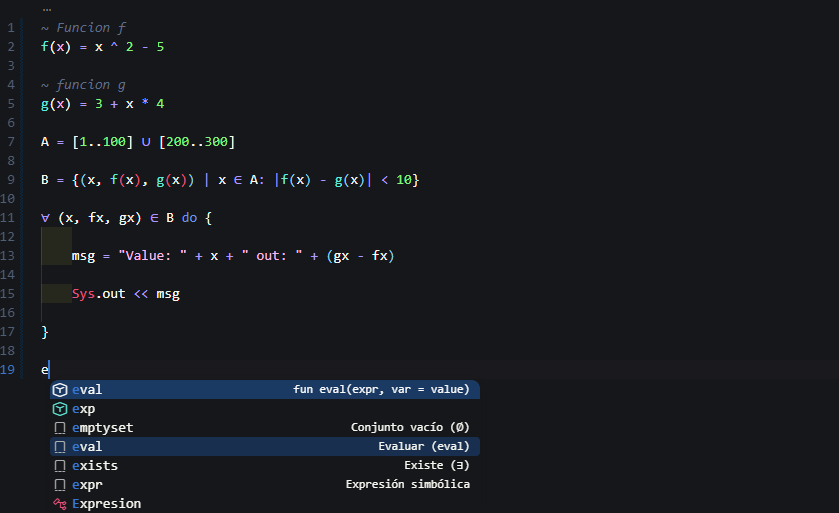Select the eval snippet labeled Evaluar
Screen dimensions: 839x513
(265, 447)
